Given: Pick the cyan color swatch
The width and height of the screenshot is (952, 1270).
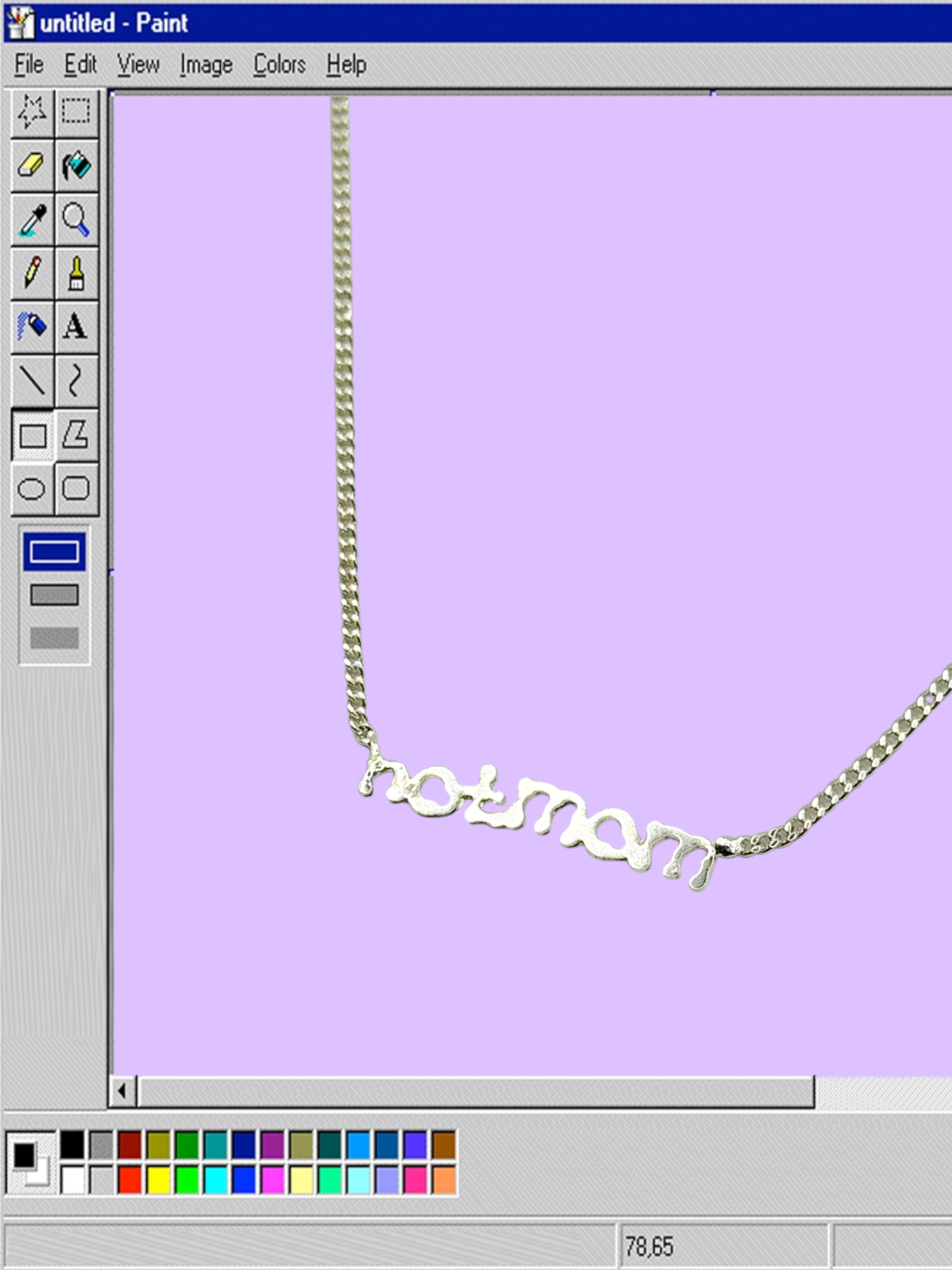Looking at the screenshot, I should coord(215,1181).
